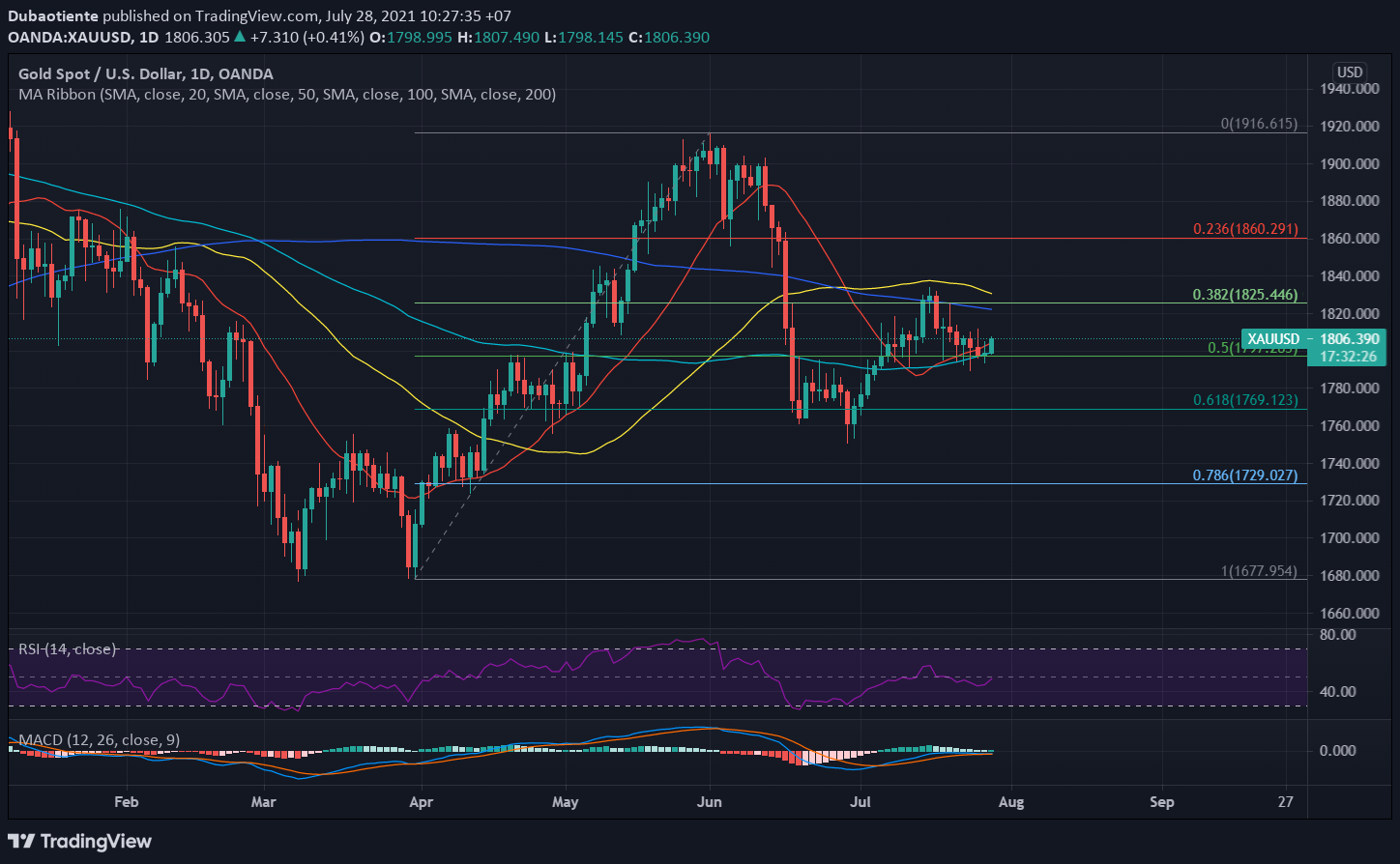Click Feb on the time axis
The image size is (1400, 864).
(x=127, y=802)
